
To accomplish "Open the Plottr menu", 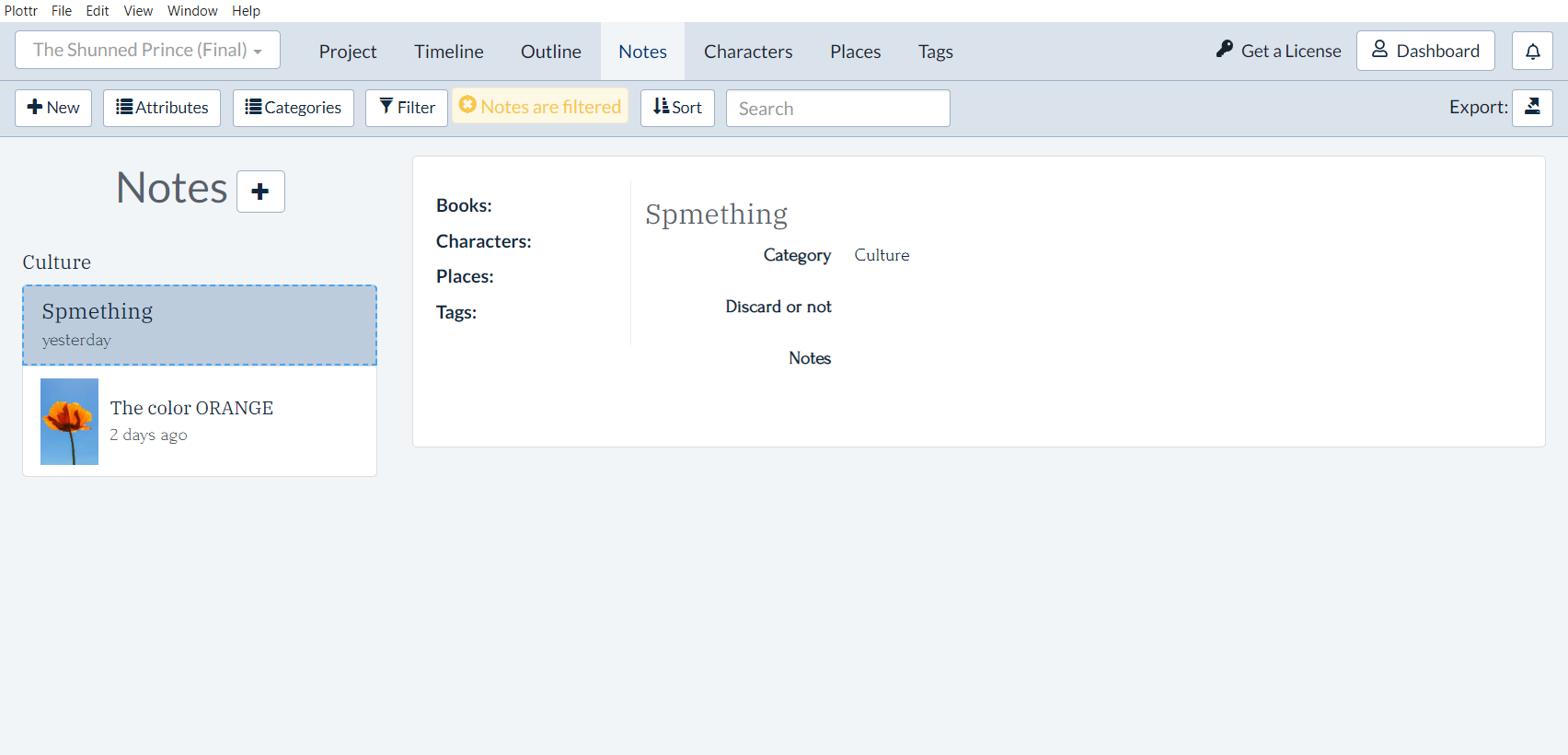I will (x=21, y=11).
